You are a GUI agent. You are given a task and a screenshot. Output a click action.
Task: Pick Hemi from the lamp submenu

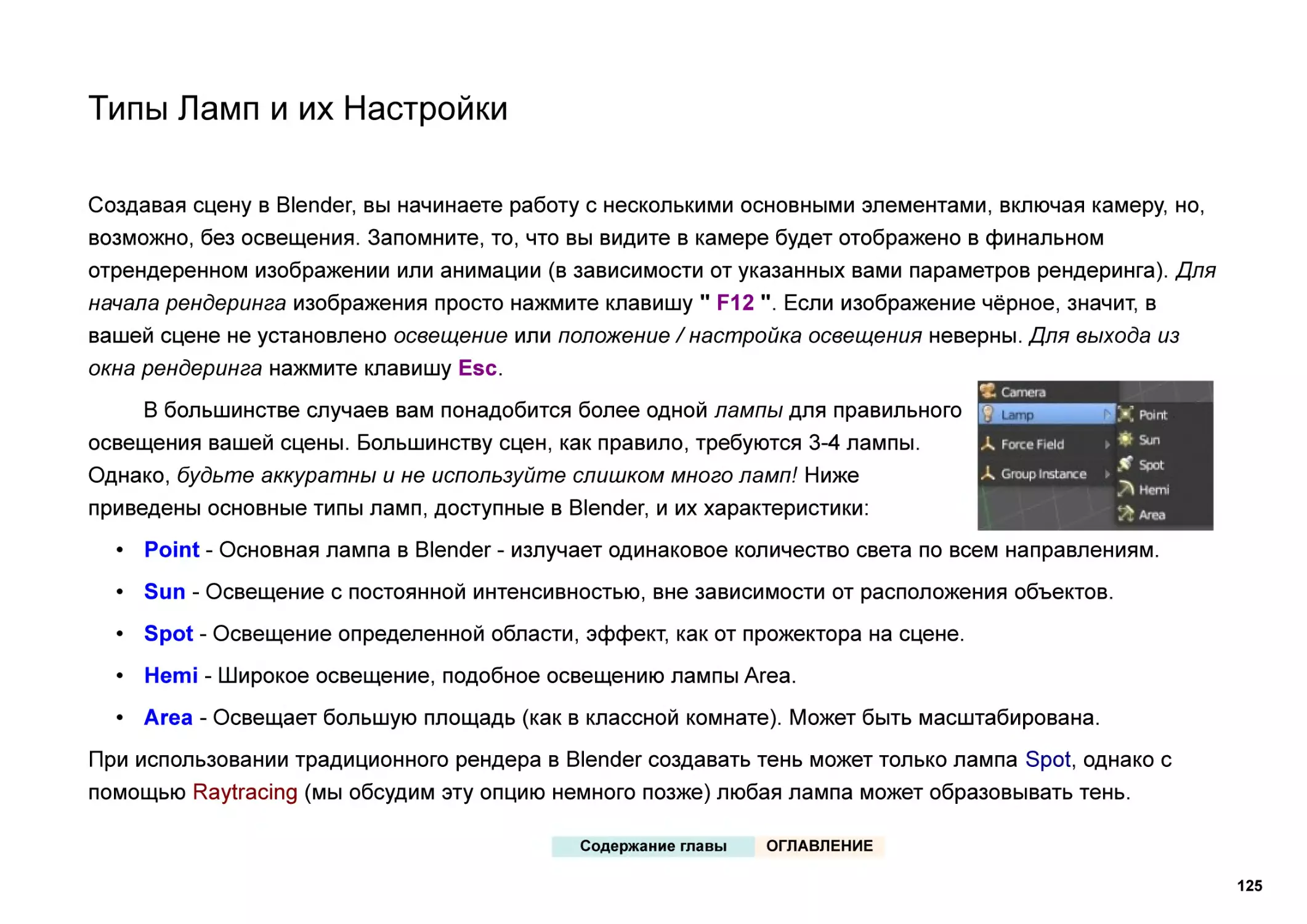pos(1165,490)
